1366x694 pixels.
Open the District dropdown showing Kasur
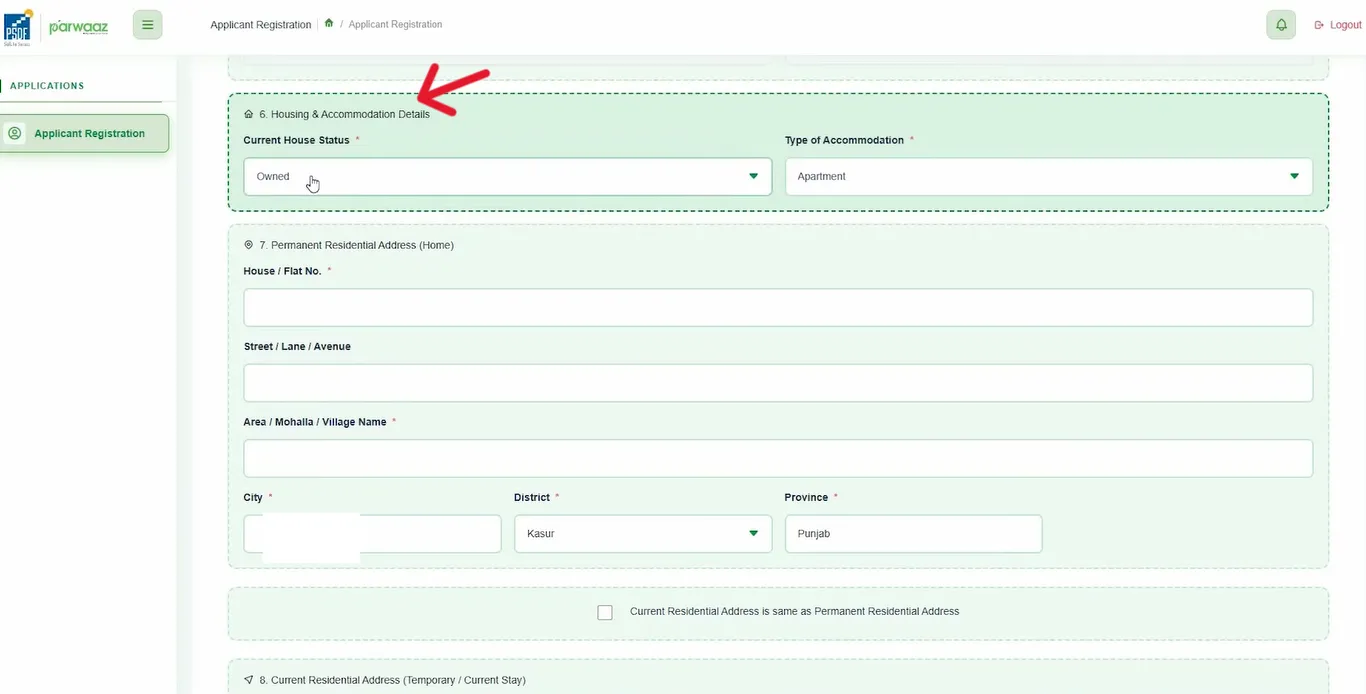(x=643, y=534)
